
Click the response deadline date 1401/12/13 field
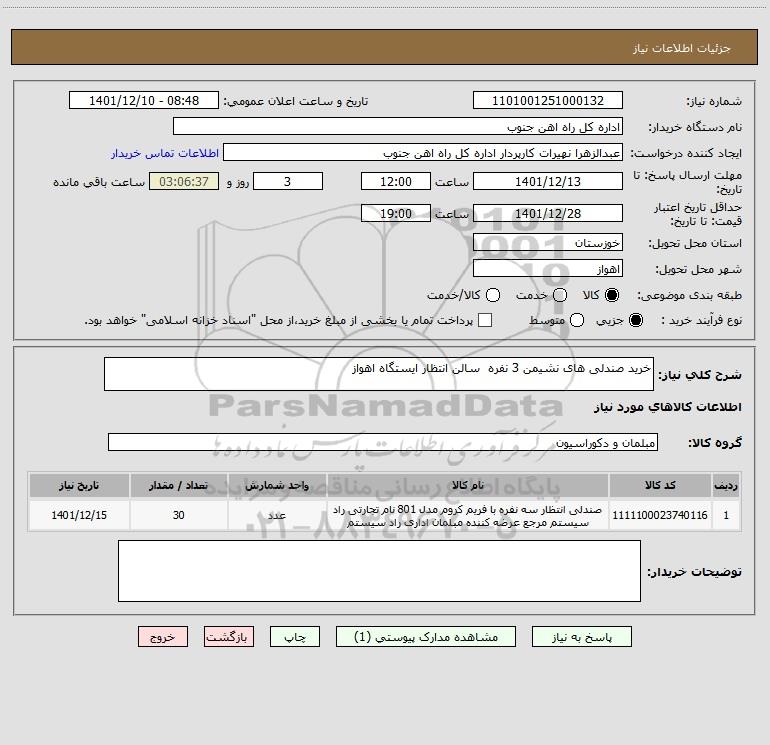click(548, 181)
